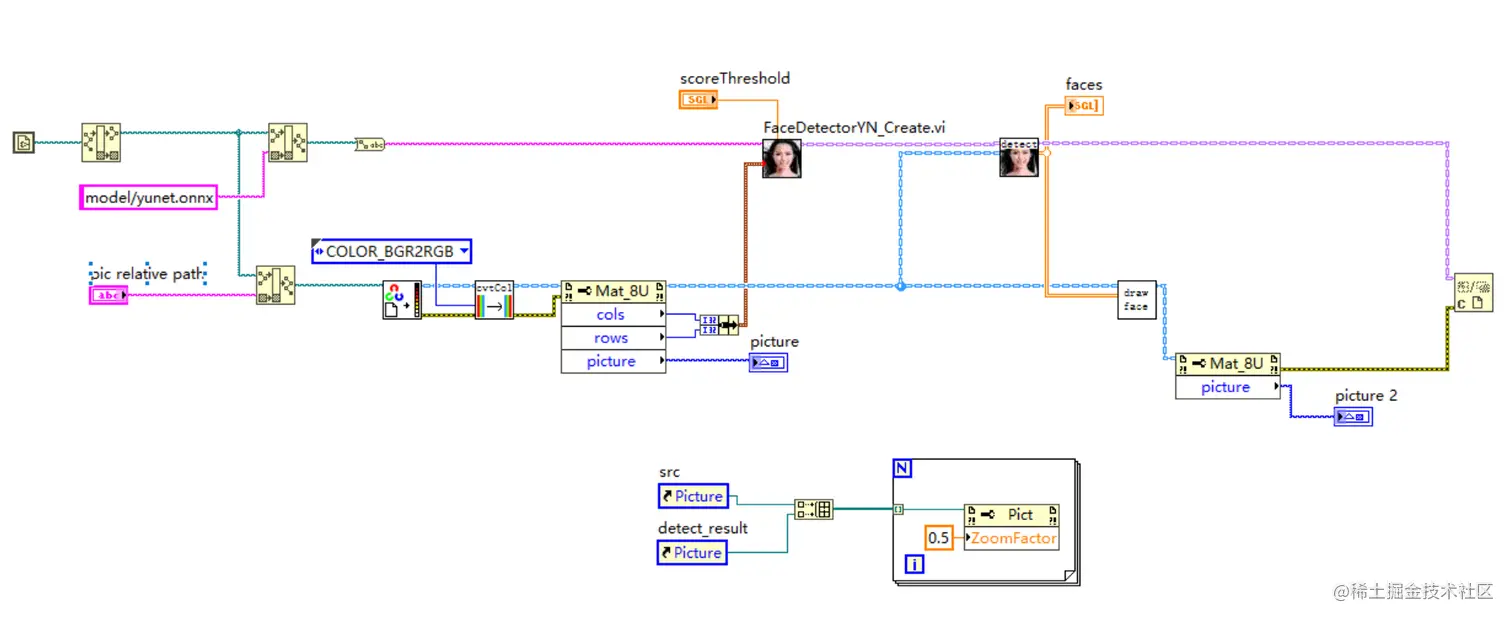Select the abc string constant under pic relative path
Screen dimensions: 1512x620
(108, 294)
